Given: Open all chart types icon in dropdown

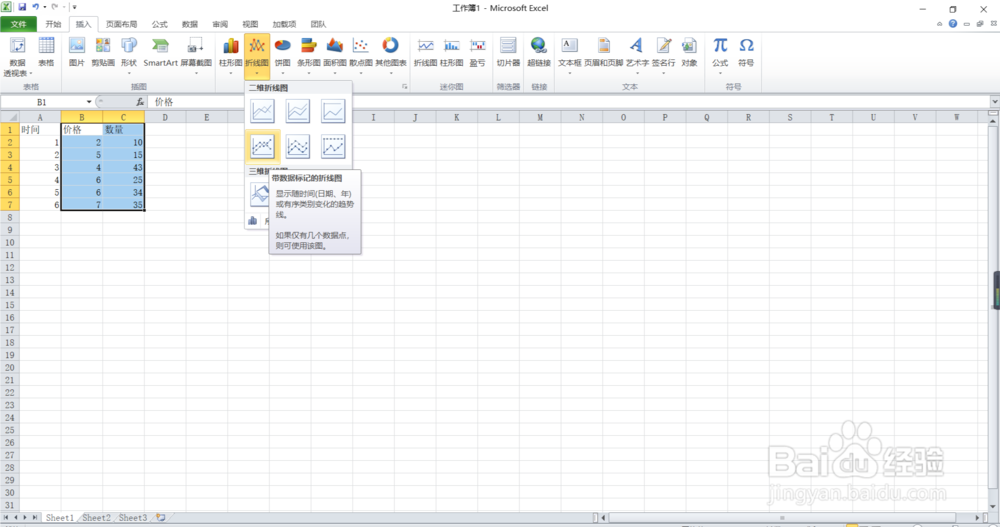Looking at the screenshot, I should [x=253, y=221].
